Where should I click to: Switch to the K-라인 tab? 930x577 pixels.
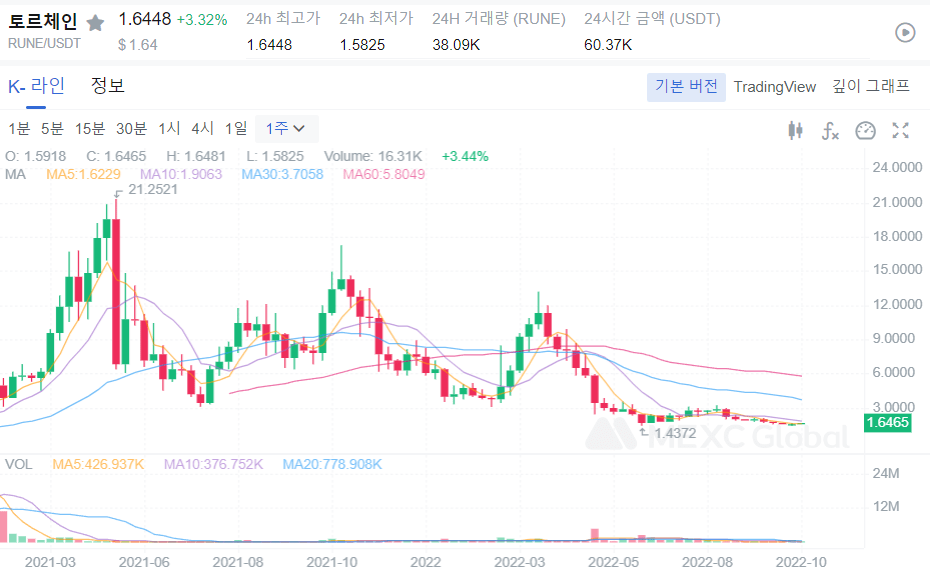(x=36, y=87)
